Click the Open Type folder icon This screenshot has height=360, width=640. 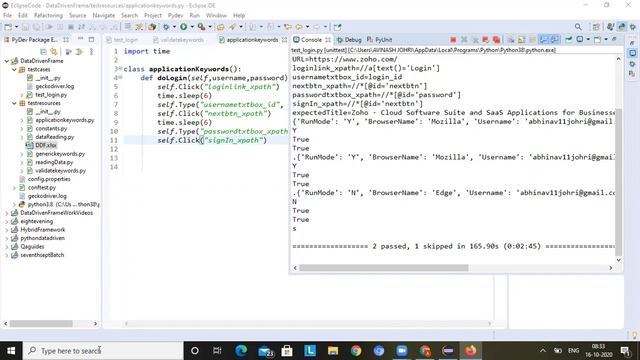click(220, 27)
